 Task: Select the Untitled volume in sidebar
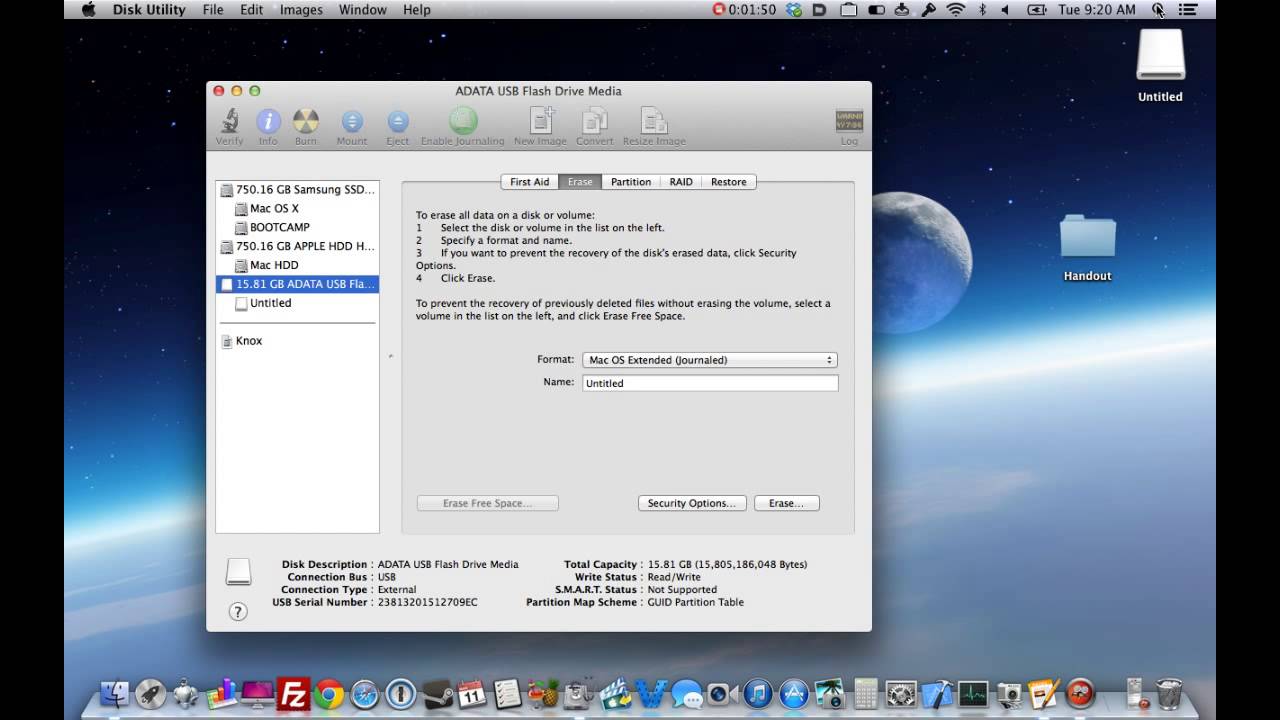(297, 303)
